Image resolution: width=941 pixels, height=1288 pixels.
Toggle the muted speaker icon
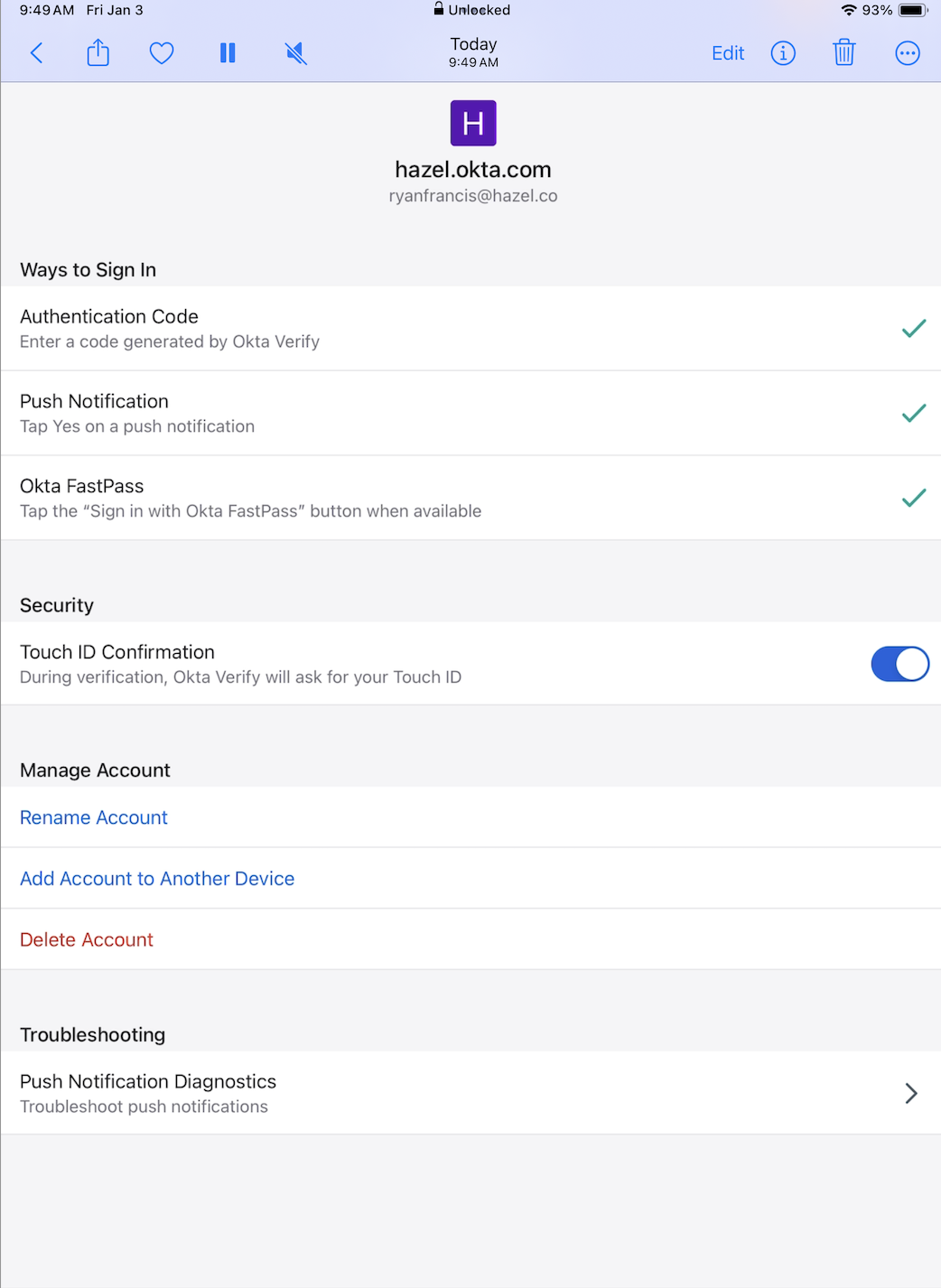point(296,53)
